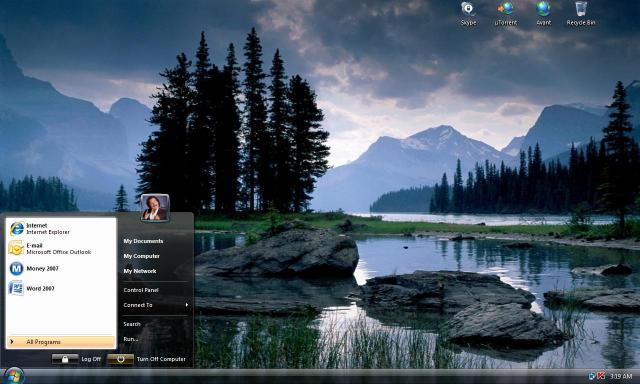The height and width of the screenshot is (384, 640).
Task: Open My Documents from Start menu
Action: 143,241
